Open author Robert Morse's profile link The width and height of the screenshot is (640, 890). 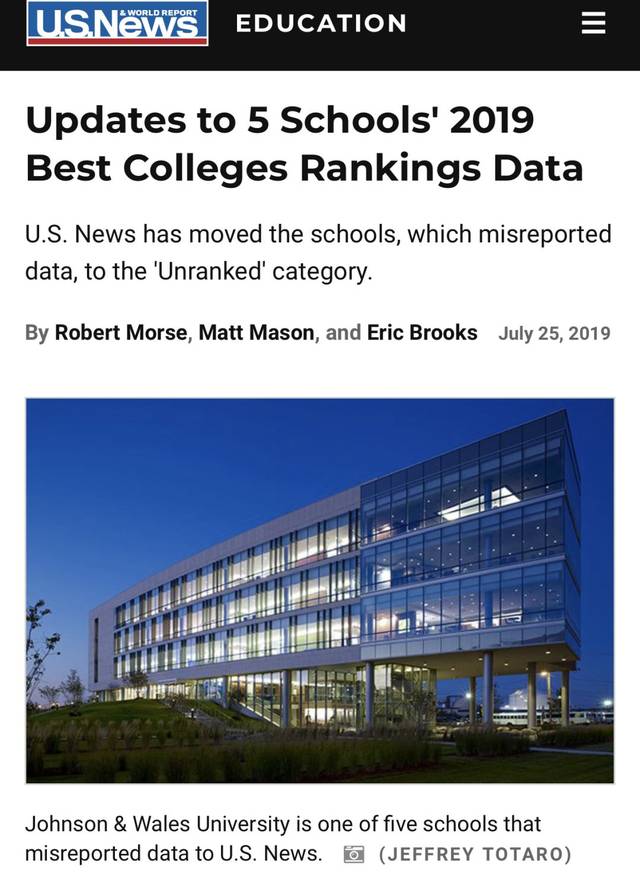(121, 332)
